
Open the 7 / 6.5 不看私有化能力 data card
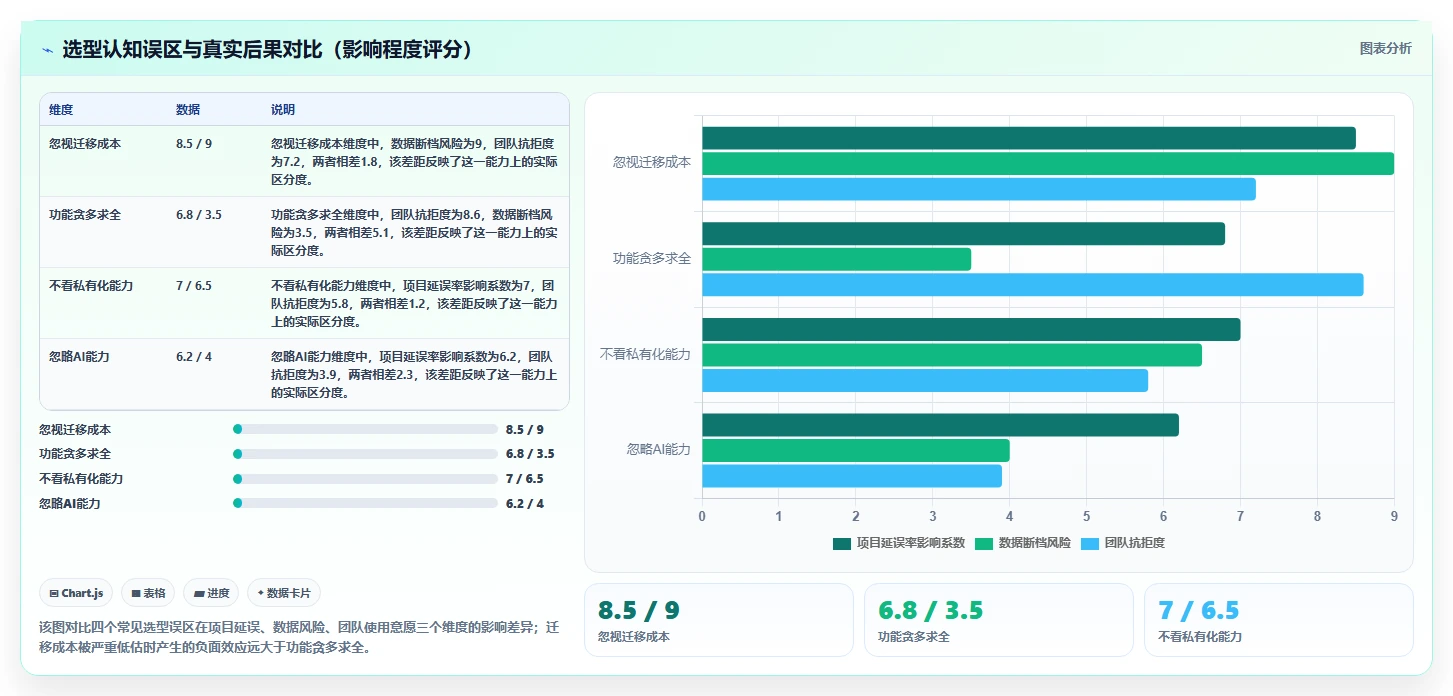(x=1278, y=620)
